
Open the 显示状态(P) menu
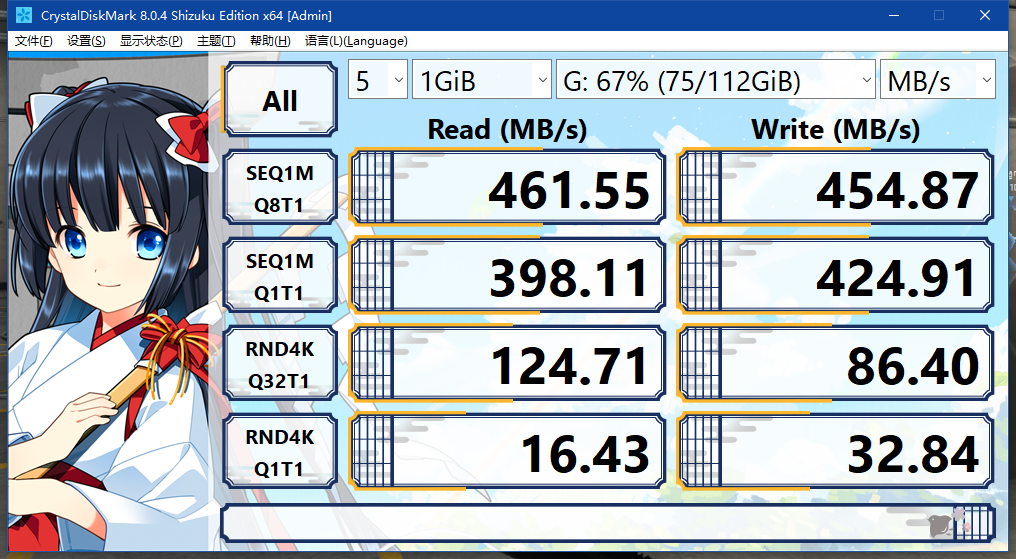coord(151,41)
